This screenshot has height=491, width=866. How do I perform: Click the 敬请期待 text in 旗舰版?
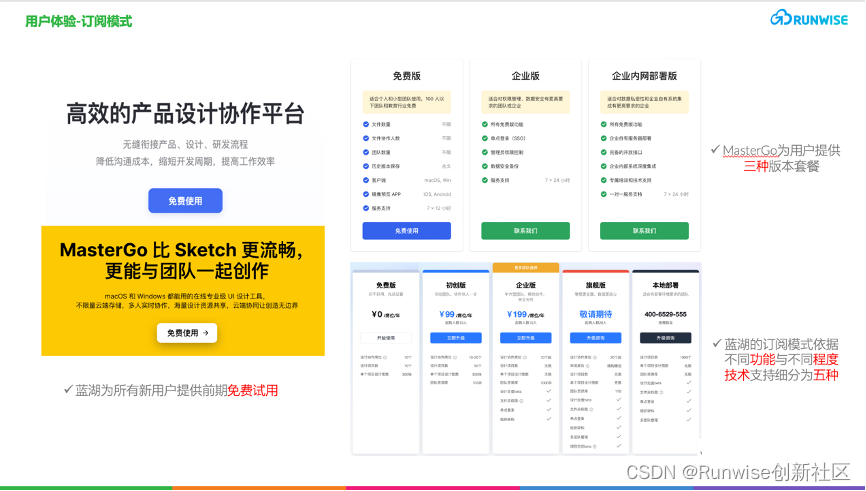[595, 314]
